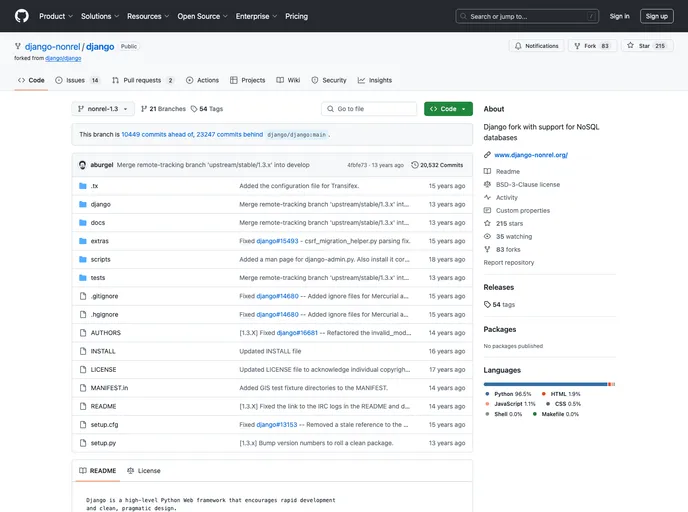688x512 pixels.
Task: Switch to the Issues tab
Action: 77,80
